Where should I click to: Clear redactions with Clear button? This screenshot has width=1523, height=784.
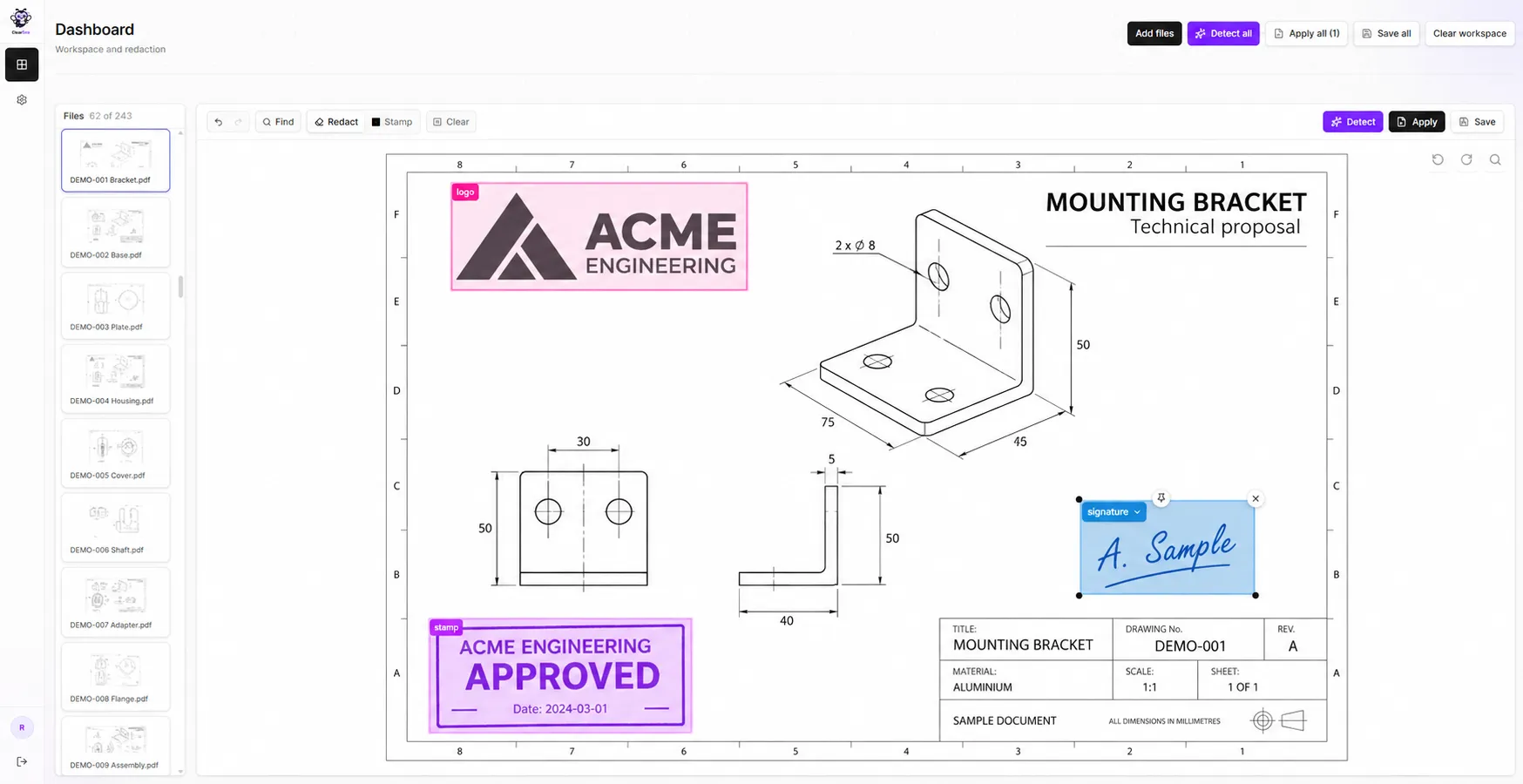[x=451, y=122]
